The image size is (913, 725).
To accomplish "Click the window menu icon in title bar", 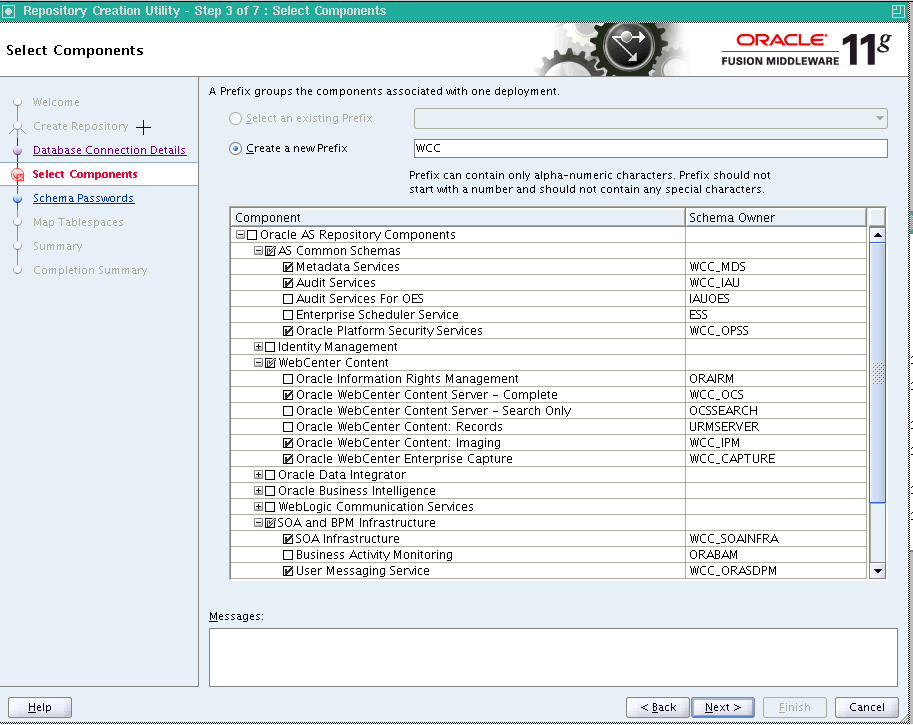I will (8, 10).
